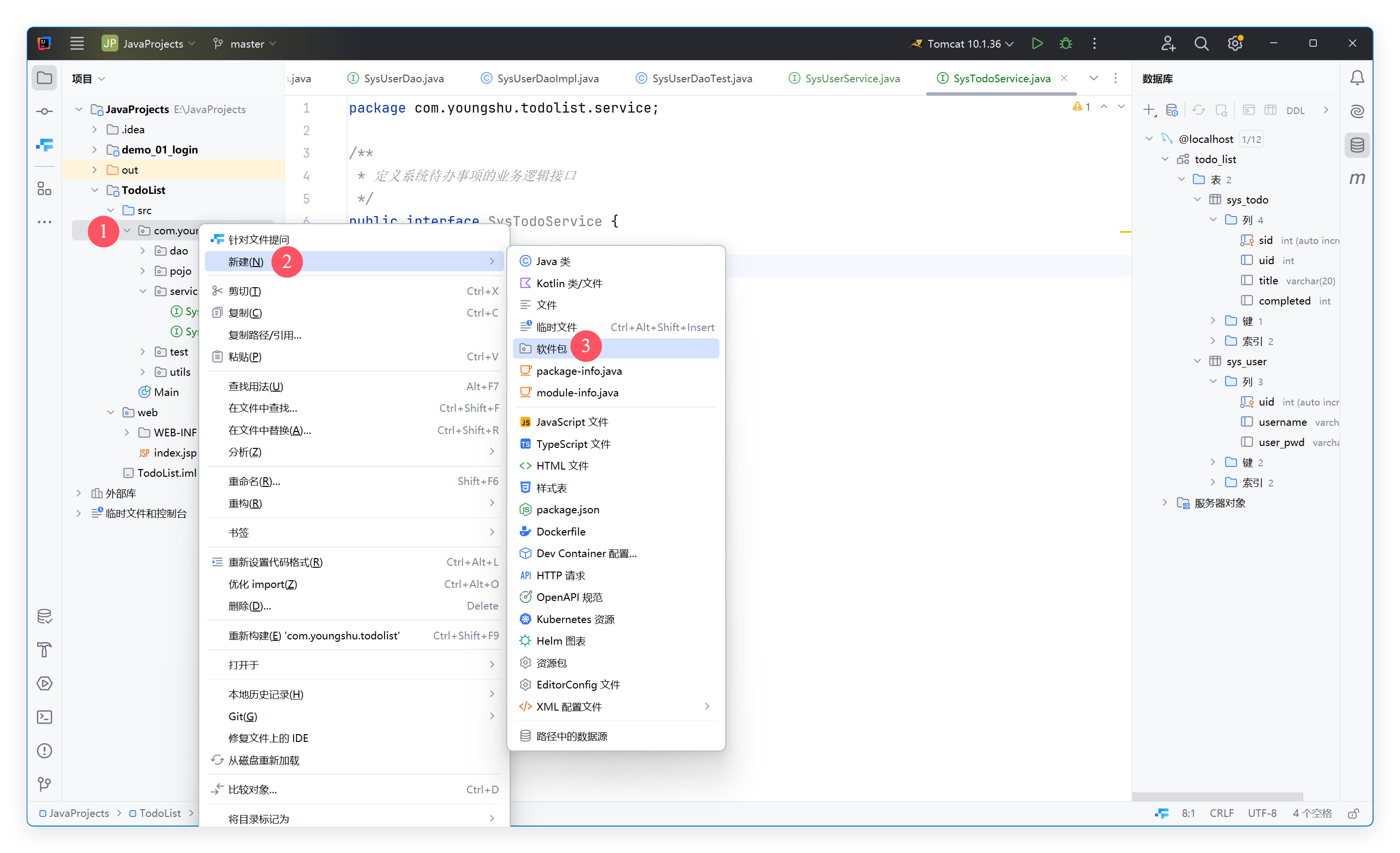Click the JavaProjects breadcrumb

[x=74, y=813]
